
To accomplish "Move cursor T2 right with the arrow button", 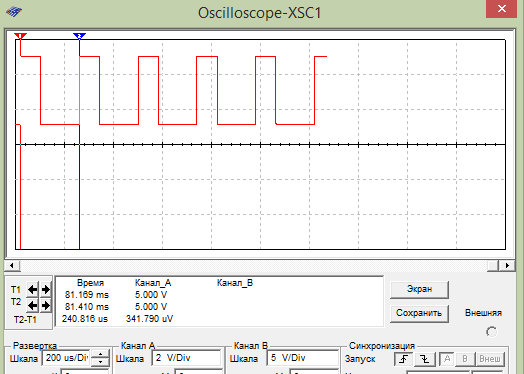I will (46, 305).
